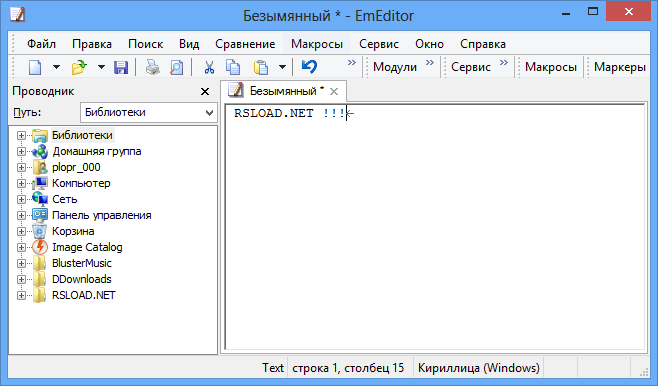Image resolution: width=658 pixels, height=386 pixels.
Task: Open the Окно menu
Action: 429,44
